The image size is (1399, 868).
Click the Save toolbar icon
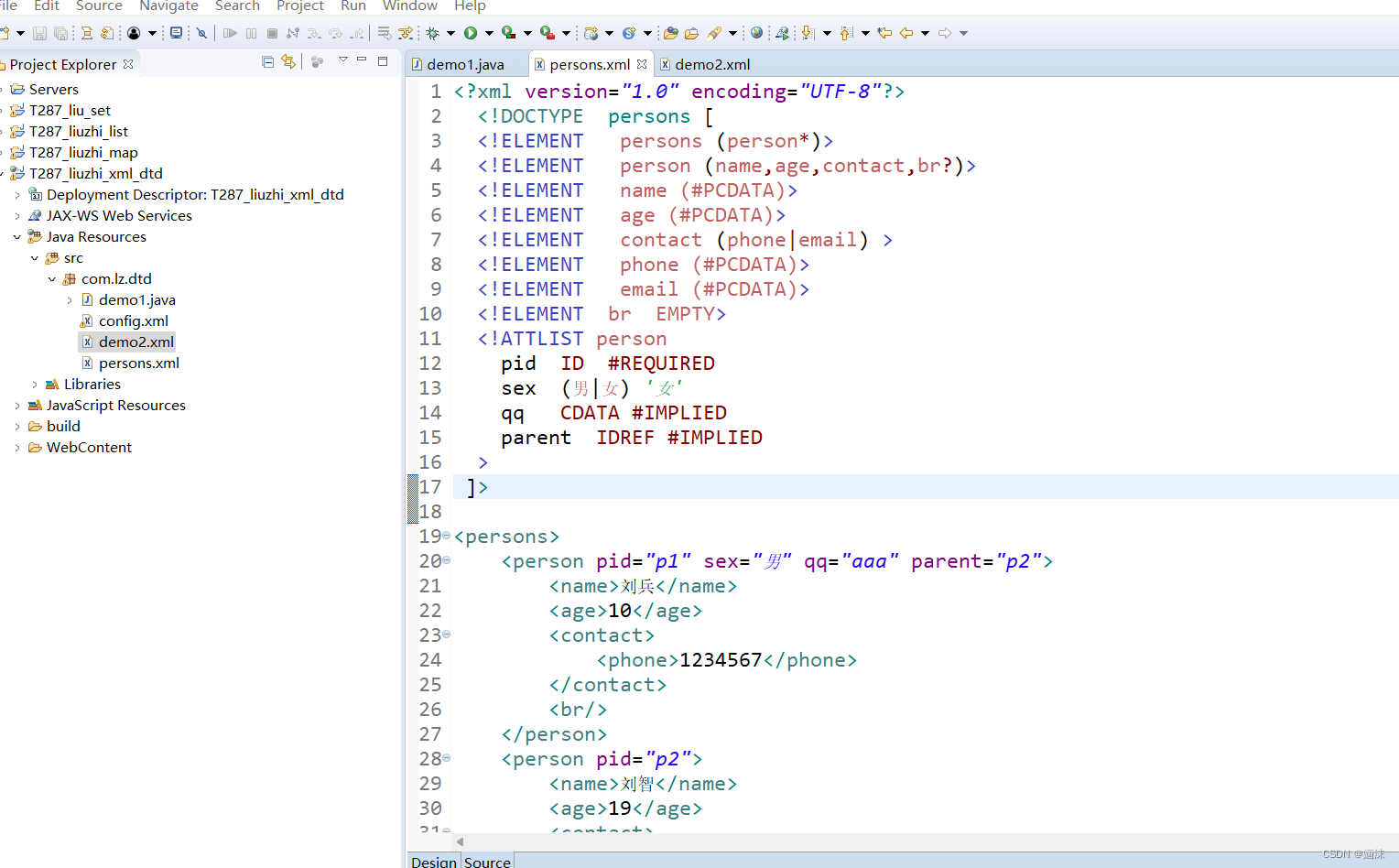click(39, 33)
